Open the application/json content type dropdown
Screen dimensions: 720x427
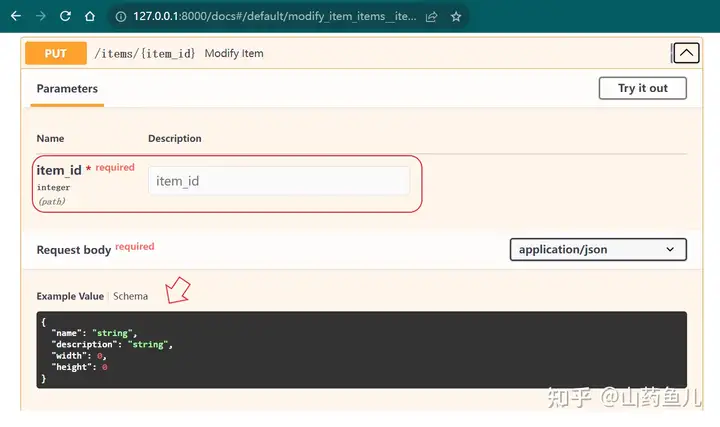(598, 249)
